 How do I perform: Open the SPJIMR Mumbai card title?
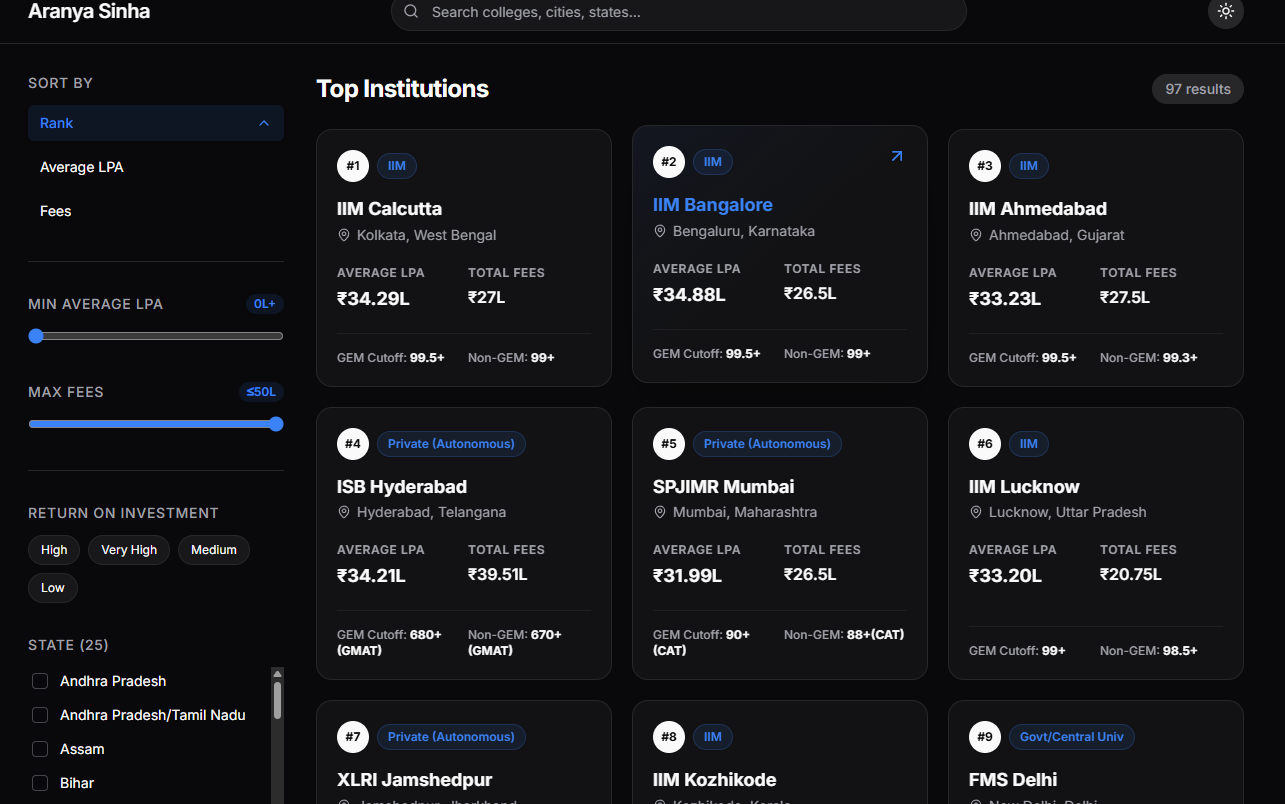tap(724, 487)
